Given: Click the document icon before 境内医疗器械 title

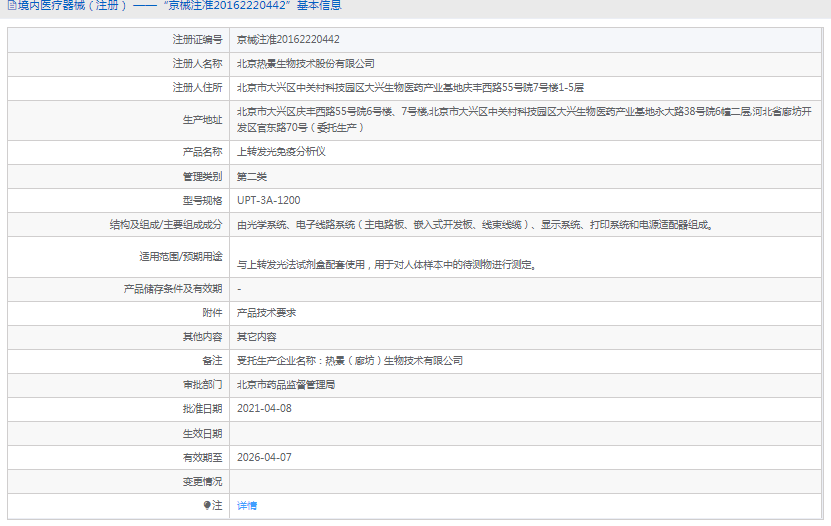Looking at the screenshot, I should [12, 6].
